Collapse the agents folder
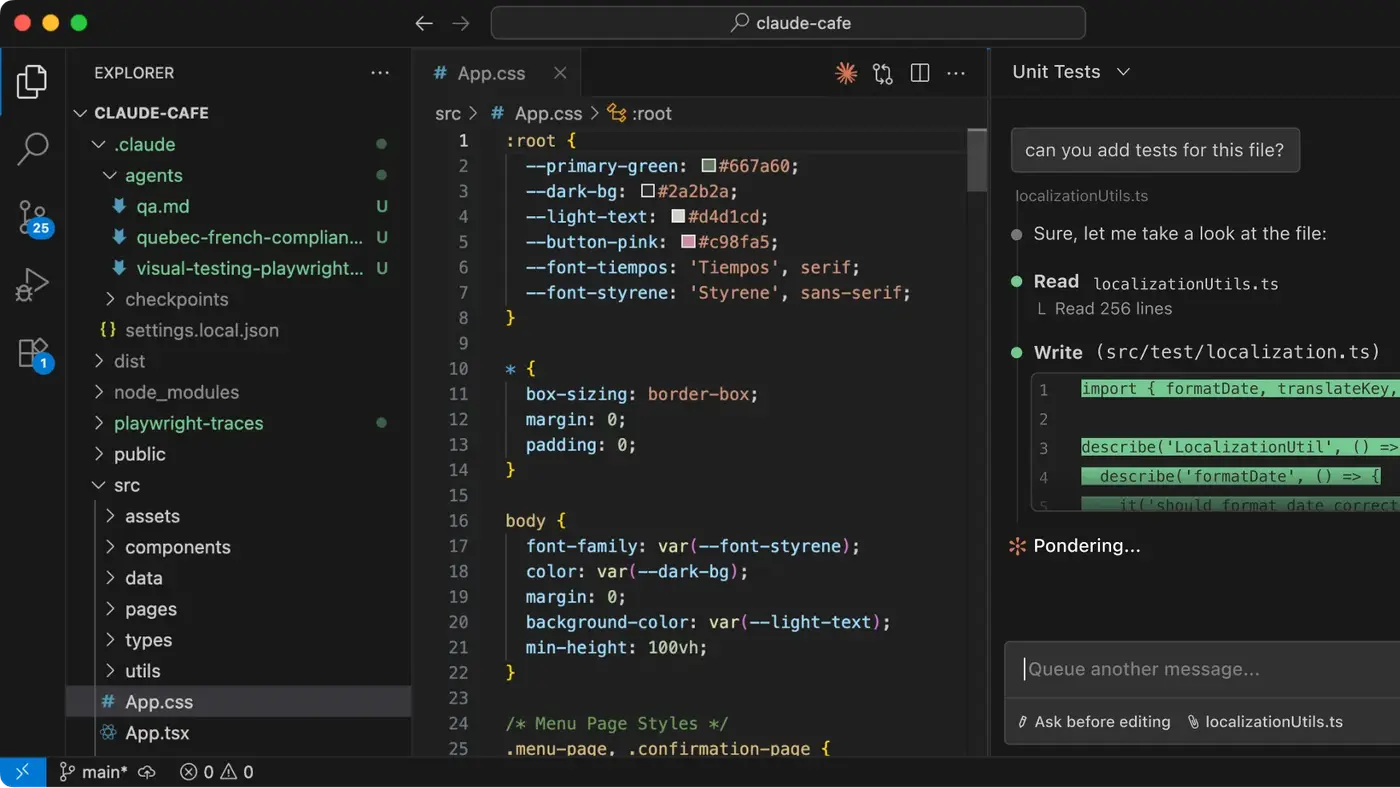Image resolution: width=1400 pixels, height=788 pixels. pos(153,175)
